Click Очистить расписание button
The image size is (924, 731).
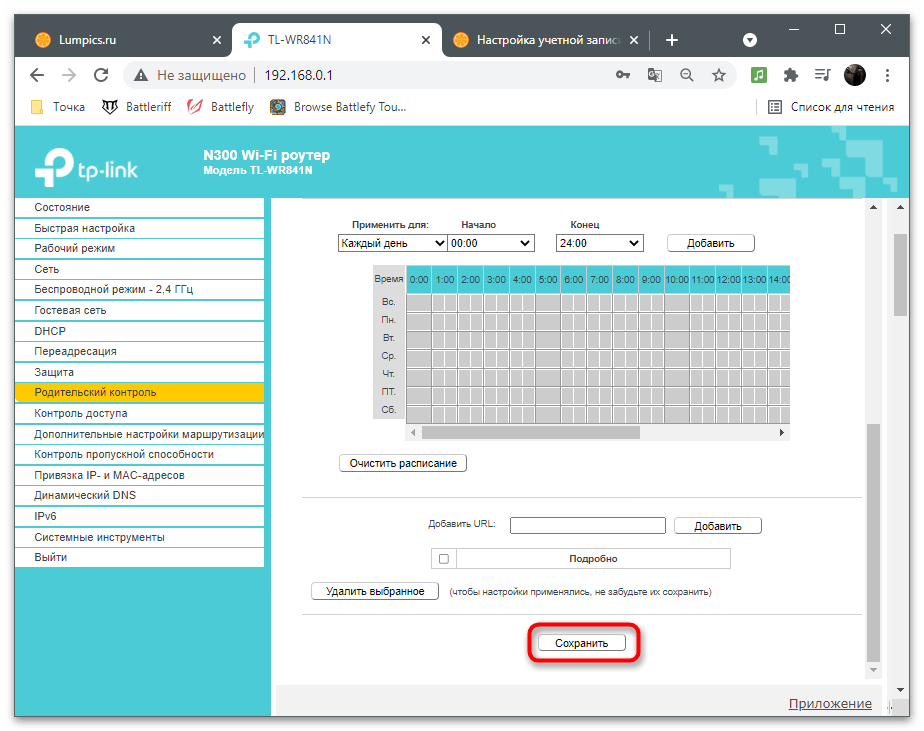(x=403, y=463)
